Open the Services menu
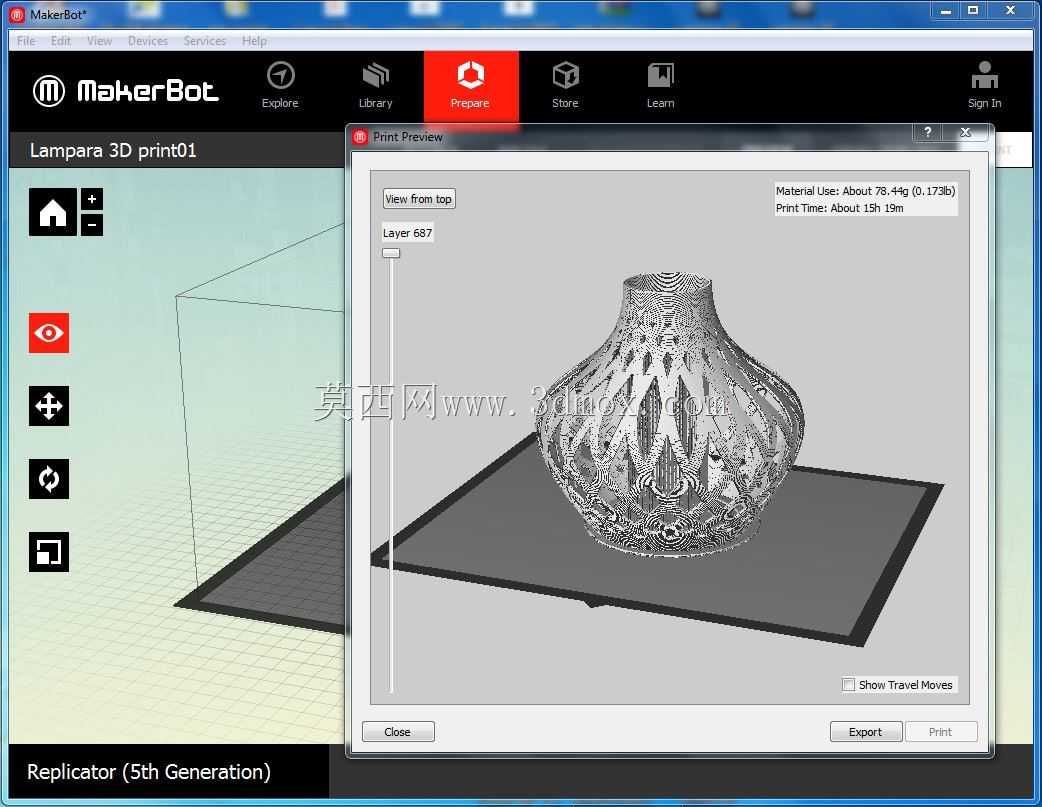Image resolution: width=1042 pixels, height=807 pixels. point(205,41)
